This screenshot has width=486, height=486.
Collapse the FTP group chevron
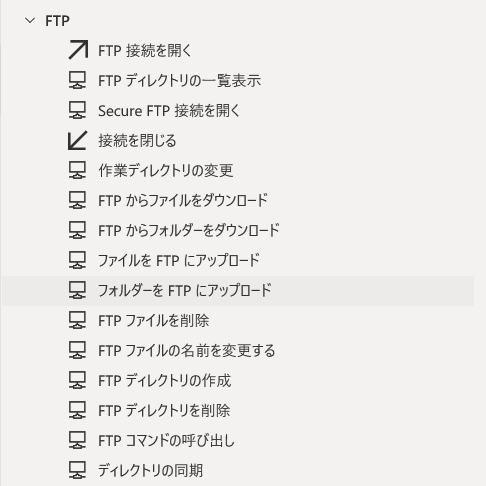click(30, 21)
